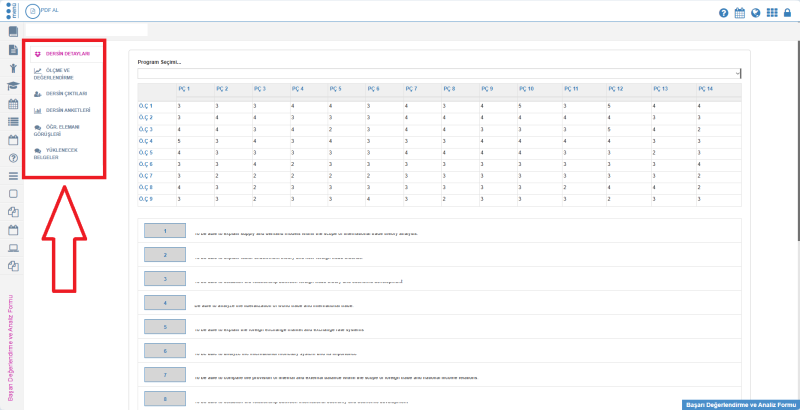The width and height of the screenshot is (800, 410).
Task: Click the Ö.Ç 4 row label
Action: tap(145, 141)
